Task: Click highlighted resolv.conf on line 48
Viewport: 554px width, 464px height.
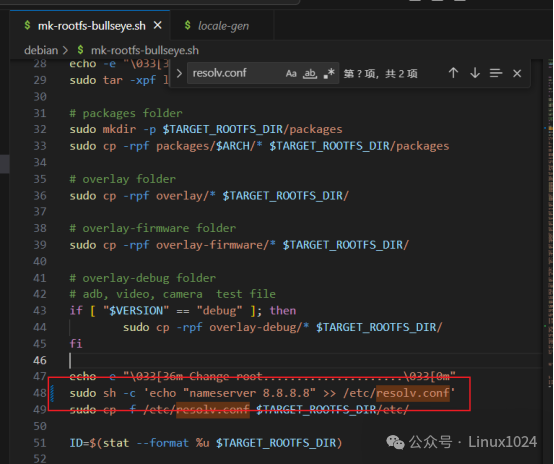Action: [x=413, y=393]
